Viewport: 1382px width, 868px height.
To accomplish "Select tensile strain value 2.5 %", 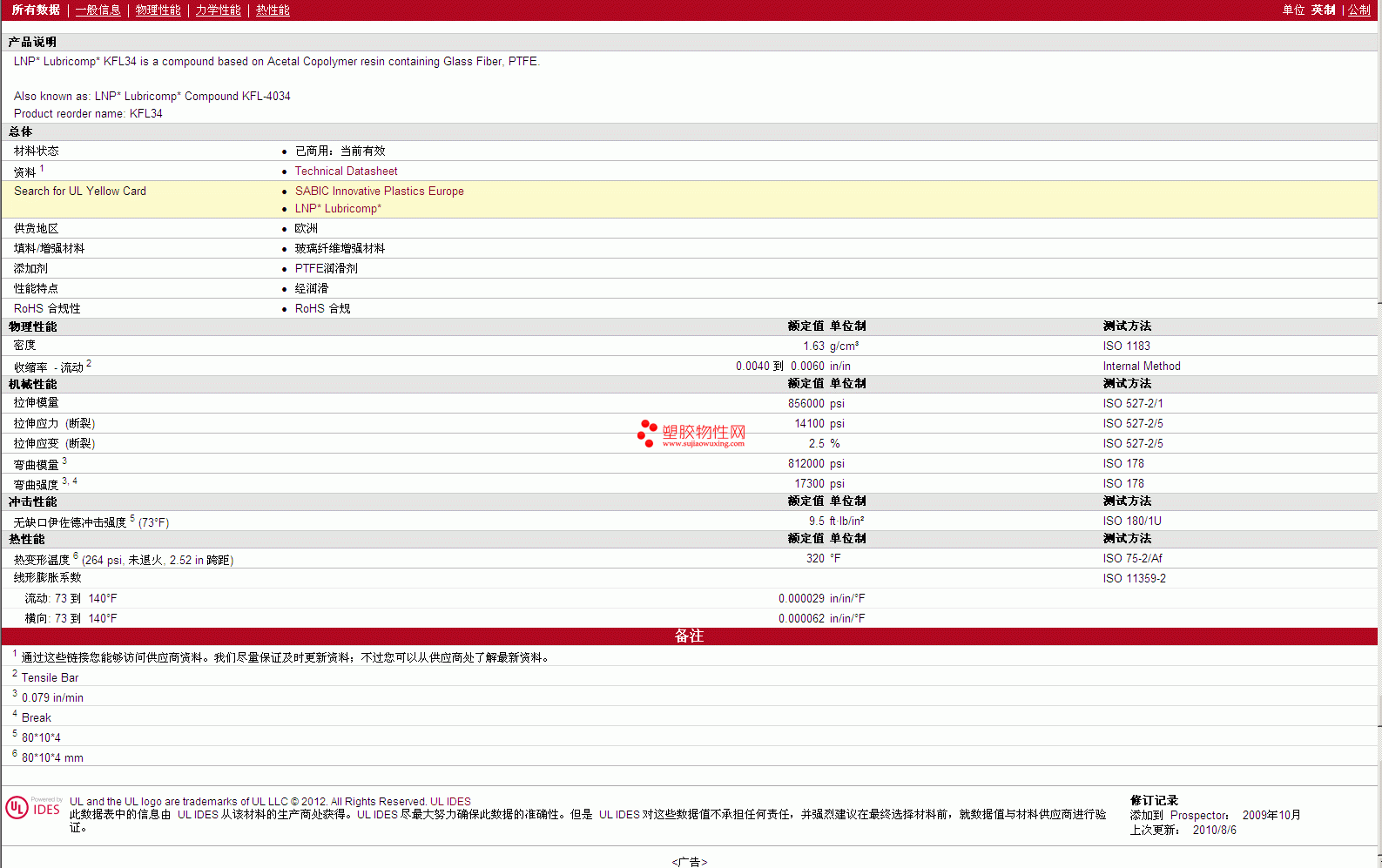I will click(824, 444).
